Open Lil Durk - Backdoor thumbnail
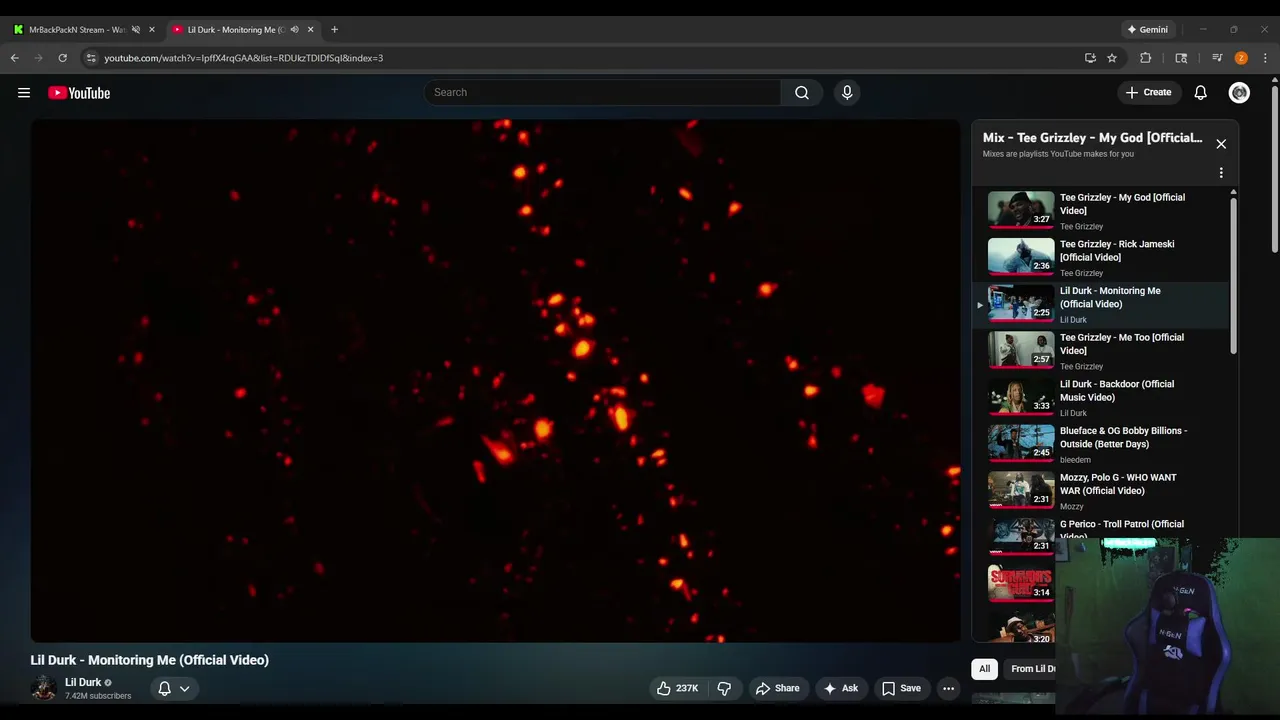The width and height of the screenshot is (1280, 720). pos(1021,396)
